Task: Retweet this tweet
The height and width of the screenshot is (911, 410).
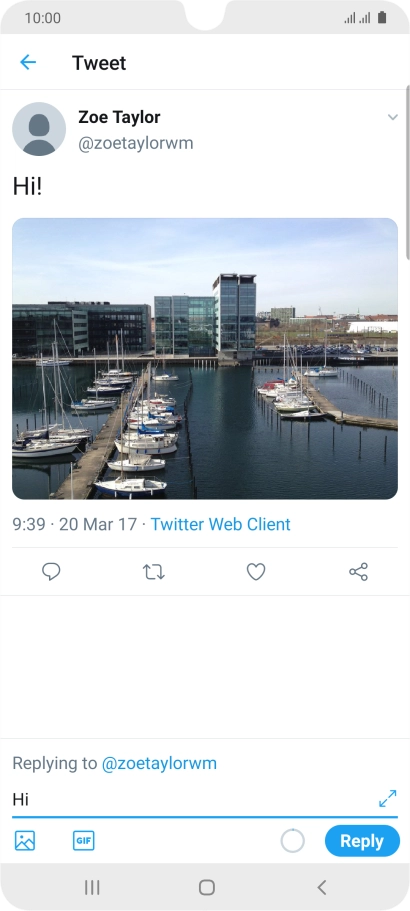Action: pyautogui.click(x=154, y=572)
